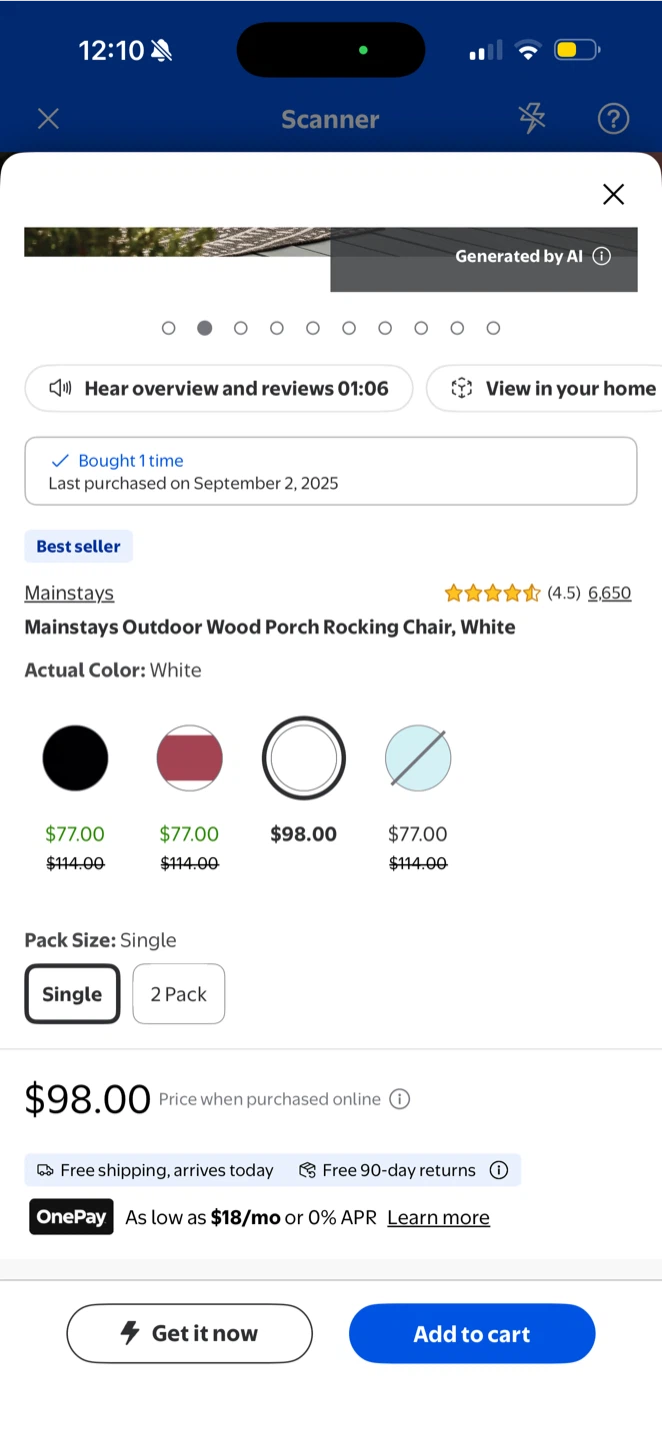Open OnePay Learn more link

tap(438, 1217)
